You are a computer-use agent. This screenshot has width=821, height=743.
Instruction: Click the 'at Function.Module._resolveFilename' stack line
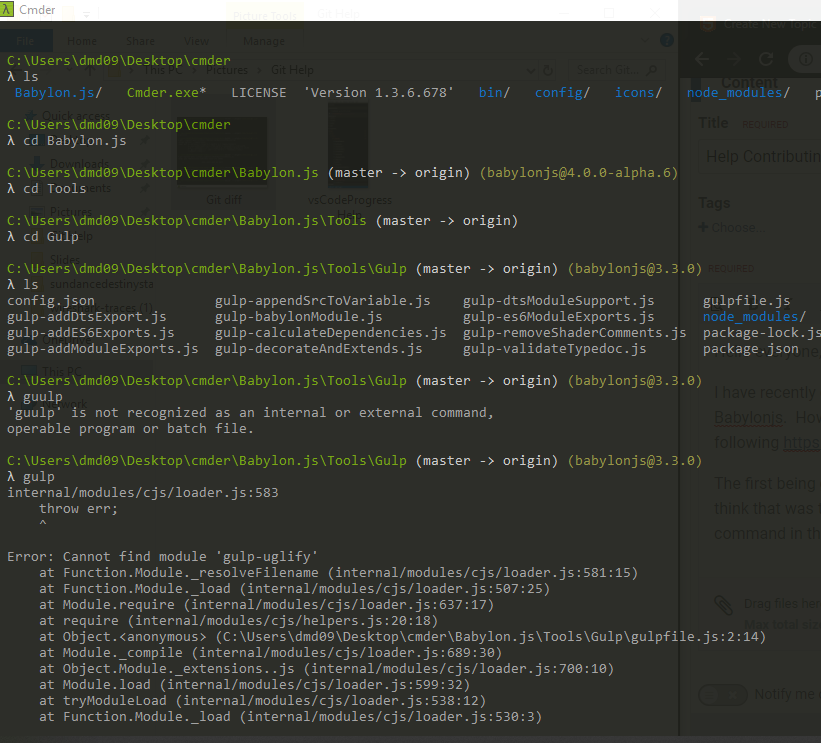(x=338, y=573)
